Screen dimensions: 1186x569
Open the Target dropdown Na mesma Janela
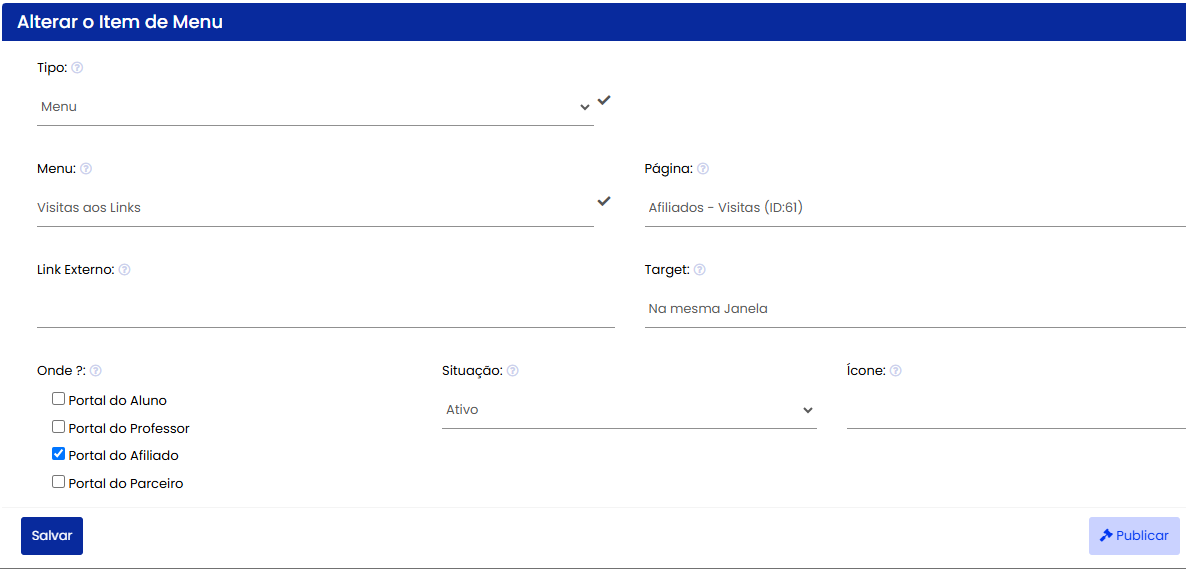click(914, 309)
